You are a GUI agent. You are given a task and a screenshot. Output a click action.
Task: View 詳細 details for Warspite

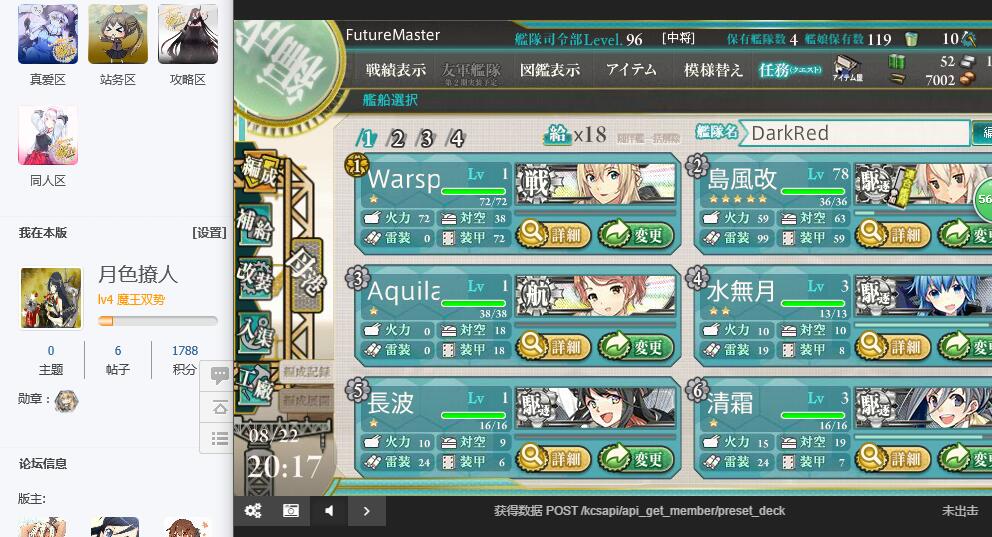(554, 235)
